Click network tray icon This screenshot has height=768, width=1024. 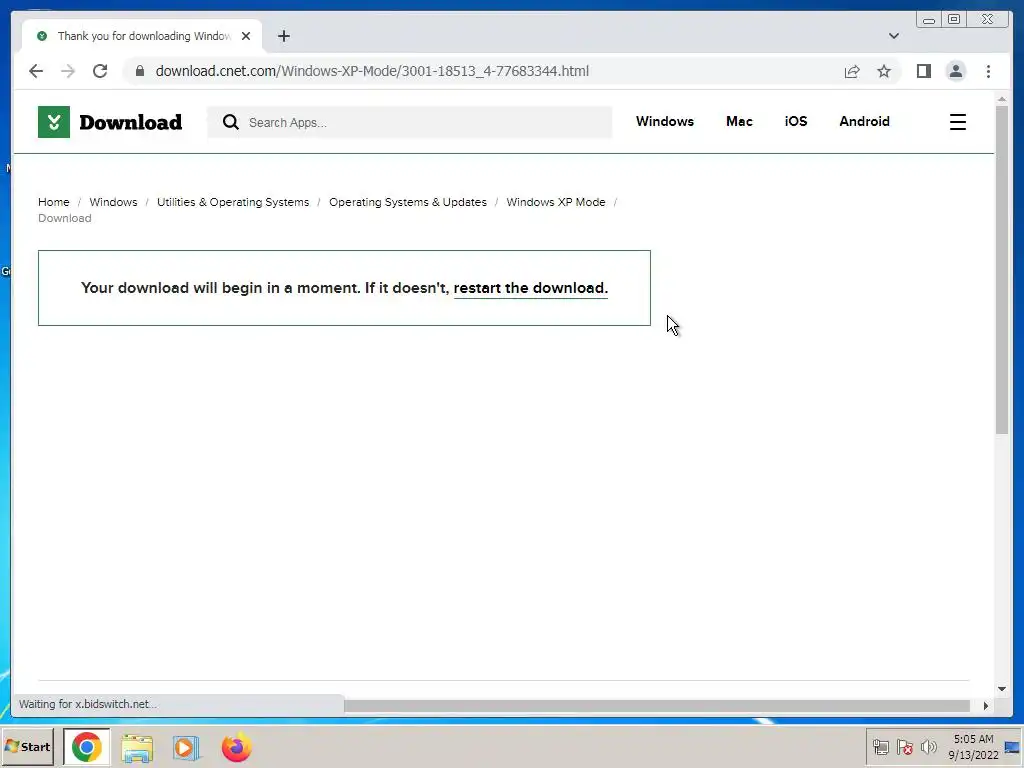(x=881, y=747)
